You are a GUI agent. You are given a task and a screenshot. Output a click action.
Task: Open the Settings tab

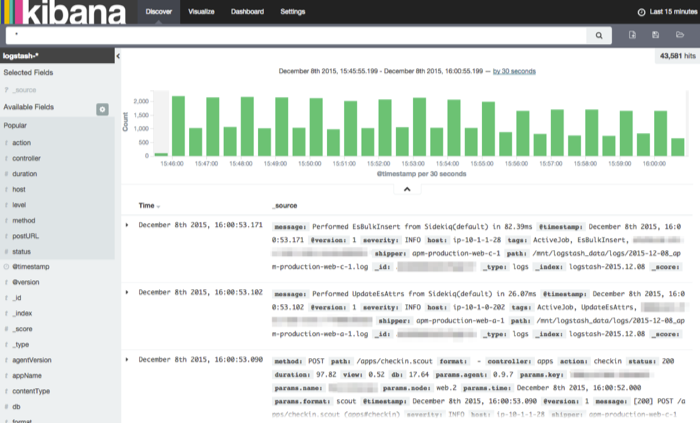(x=292, y=12)
